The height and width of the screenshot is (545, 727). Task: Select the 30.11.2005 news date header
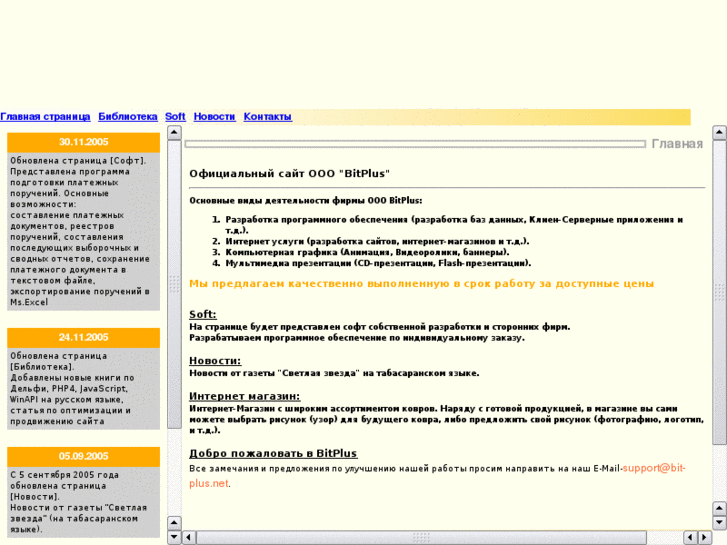(83, 142)
